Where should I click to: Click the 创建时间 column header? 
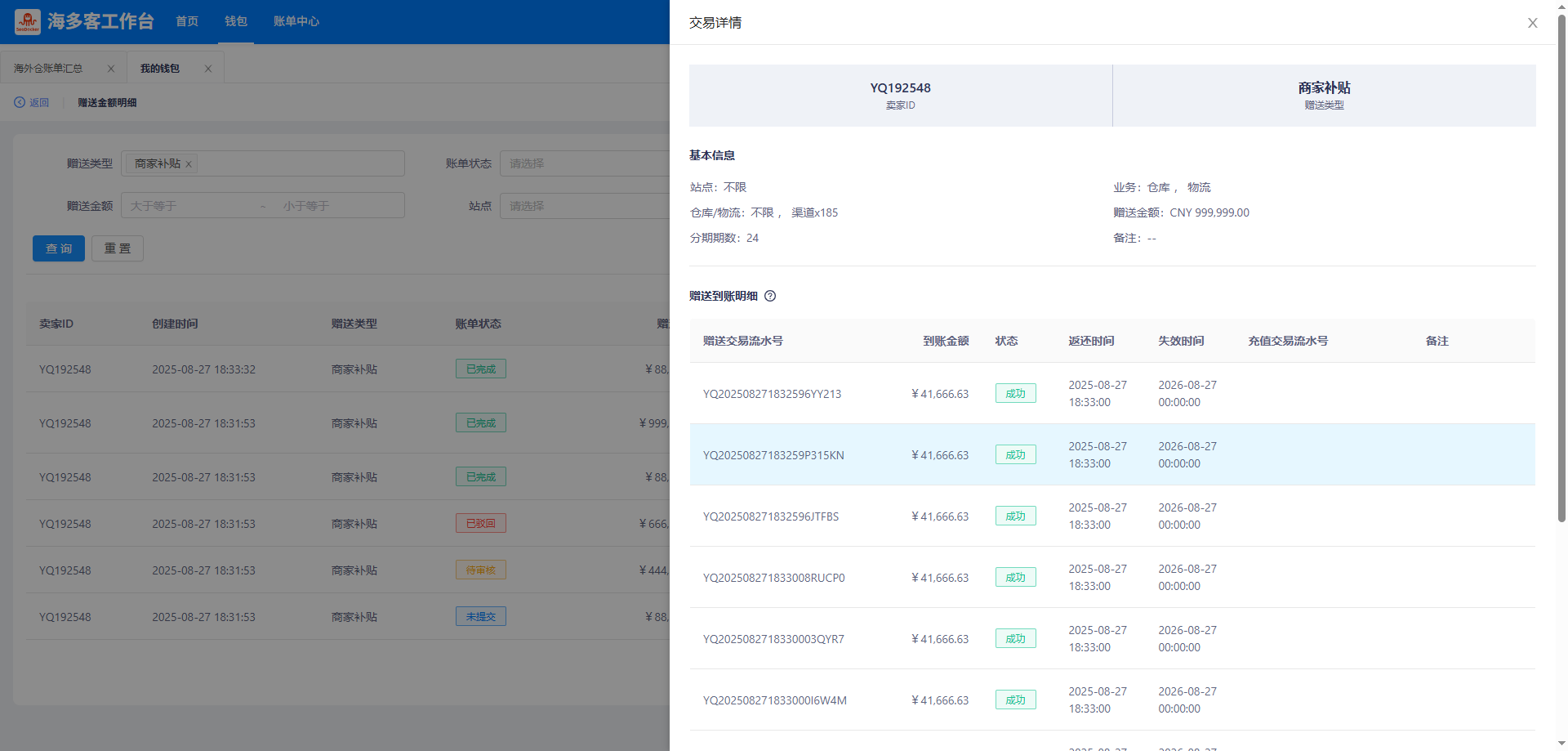tap(175, 324)
